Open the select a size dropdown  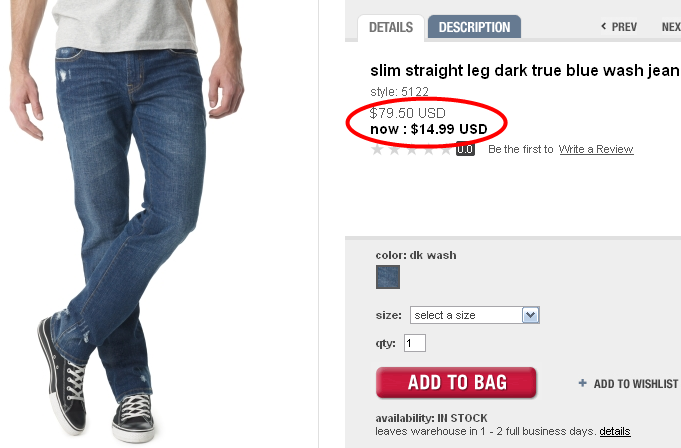click(x=475, y=315)
